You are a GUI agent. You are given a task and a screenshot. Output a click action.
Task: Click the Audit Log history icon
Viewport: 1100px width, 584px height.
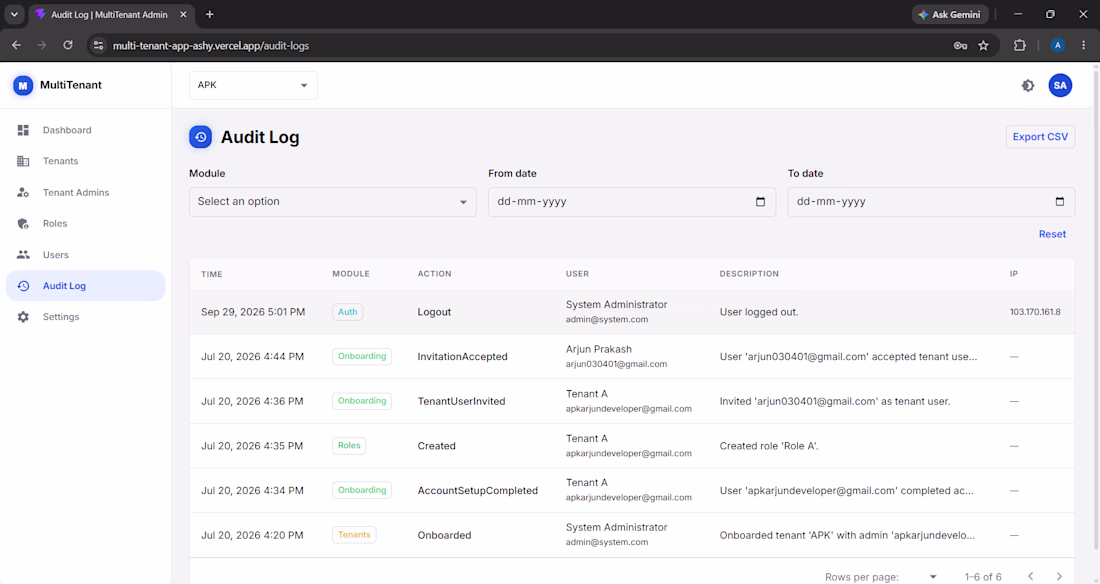point(23,286)
